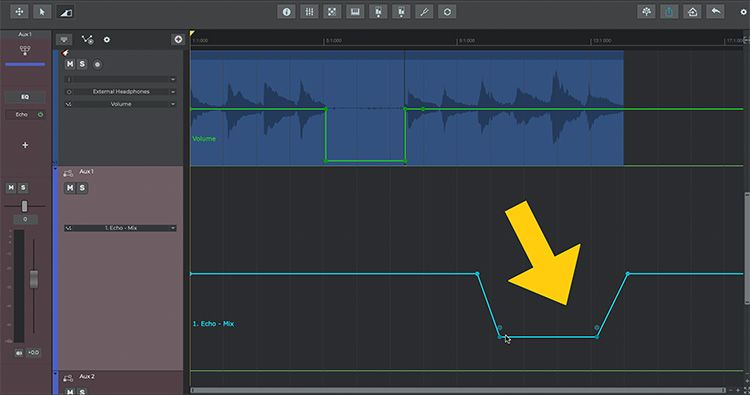
Task: Open the External Headphones output dropdown
Action: point(121,92)
